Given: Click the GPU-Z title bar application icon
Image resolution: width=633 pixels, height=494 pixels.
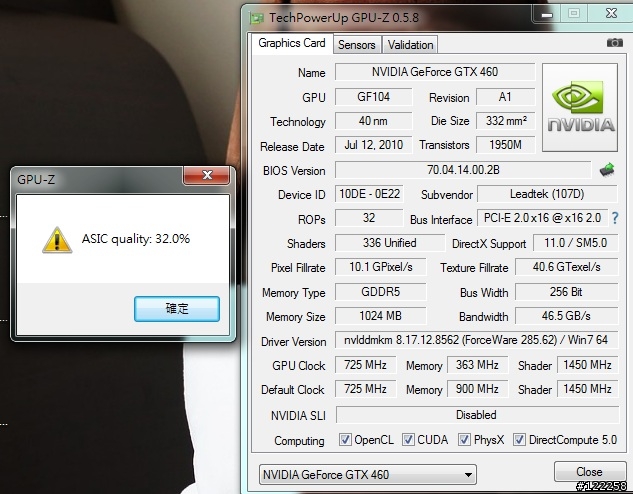Looking at the screenshot, I should pos(256,18).
